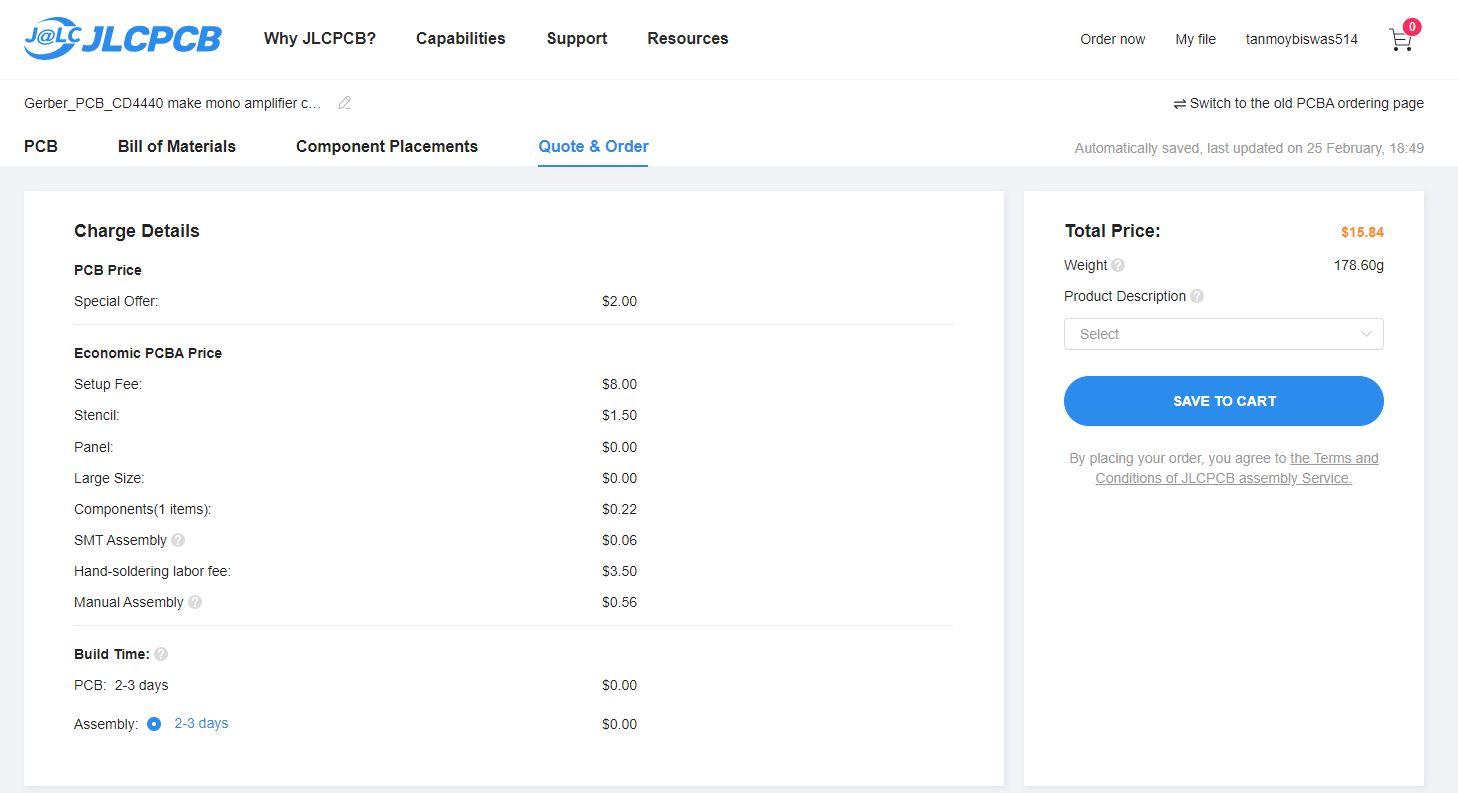Select the Quote & Order tab
Viewport: 1458px width, 793px height.
pos(593,146)
